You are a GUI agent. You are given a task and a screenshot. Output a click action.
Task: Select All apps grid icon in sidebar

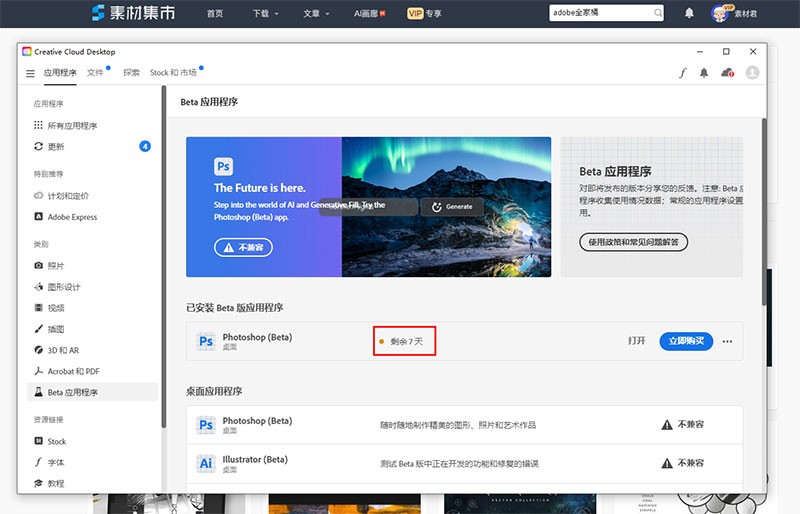(x=38, y=125)
